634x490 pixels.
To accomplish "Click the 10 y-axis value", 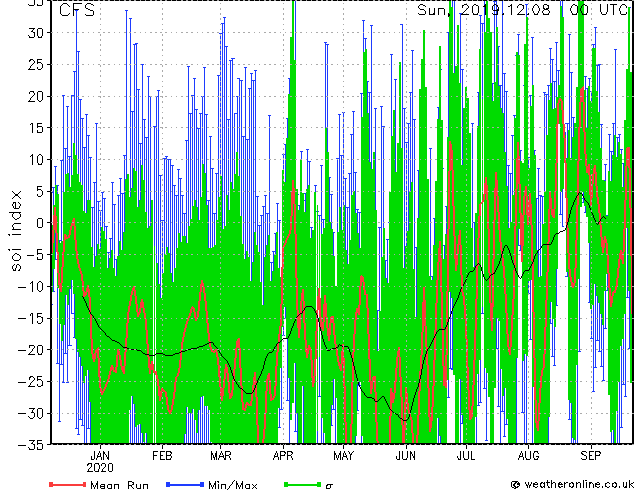I will (x=36, y=160).
